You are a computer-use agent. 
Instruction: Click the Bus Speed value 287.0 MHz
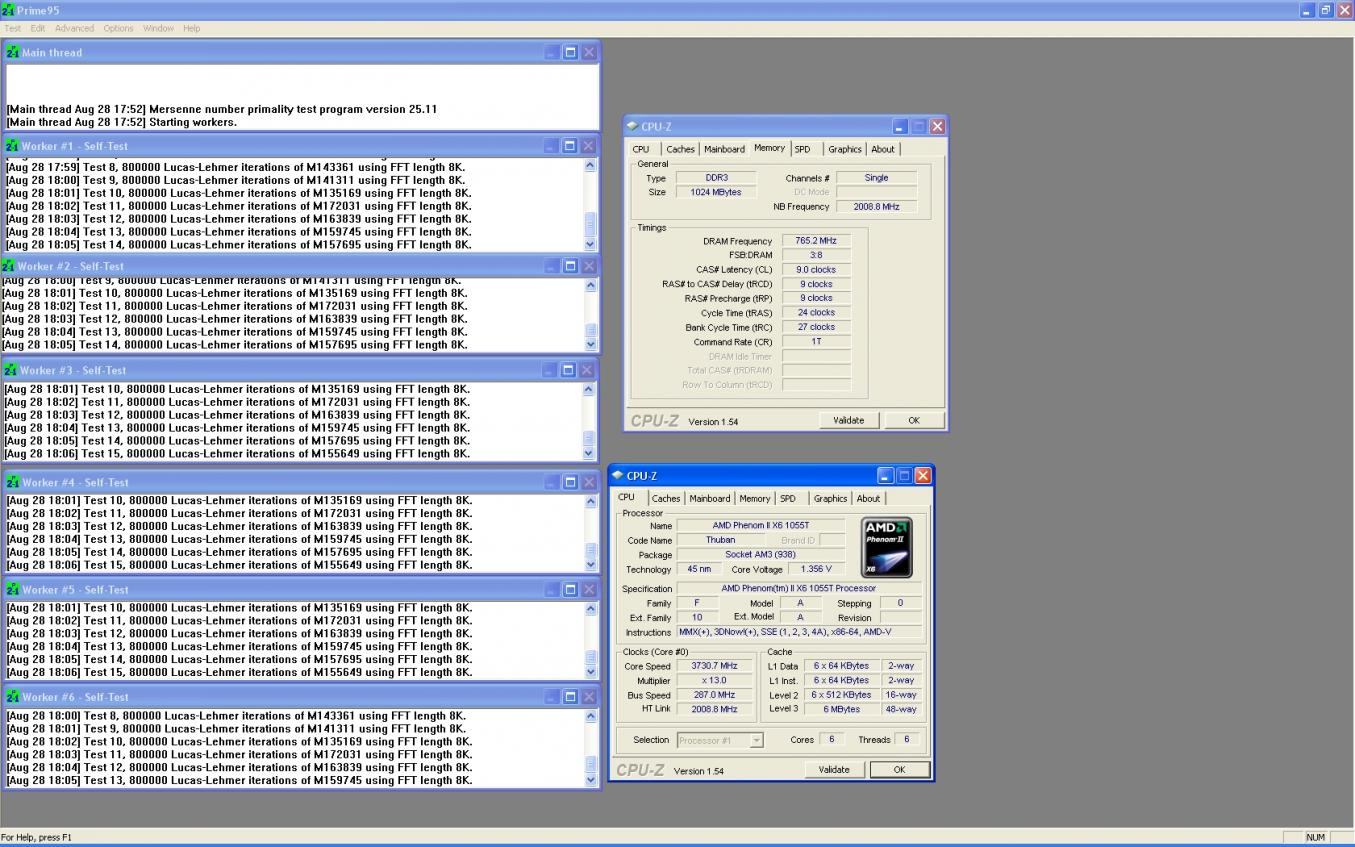(714, 695)
